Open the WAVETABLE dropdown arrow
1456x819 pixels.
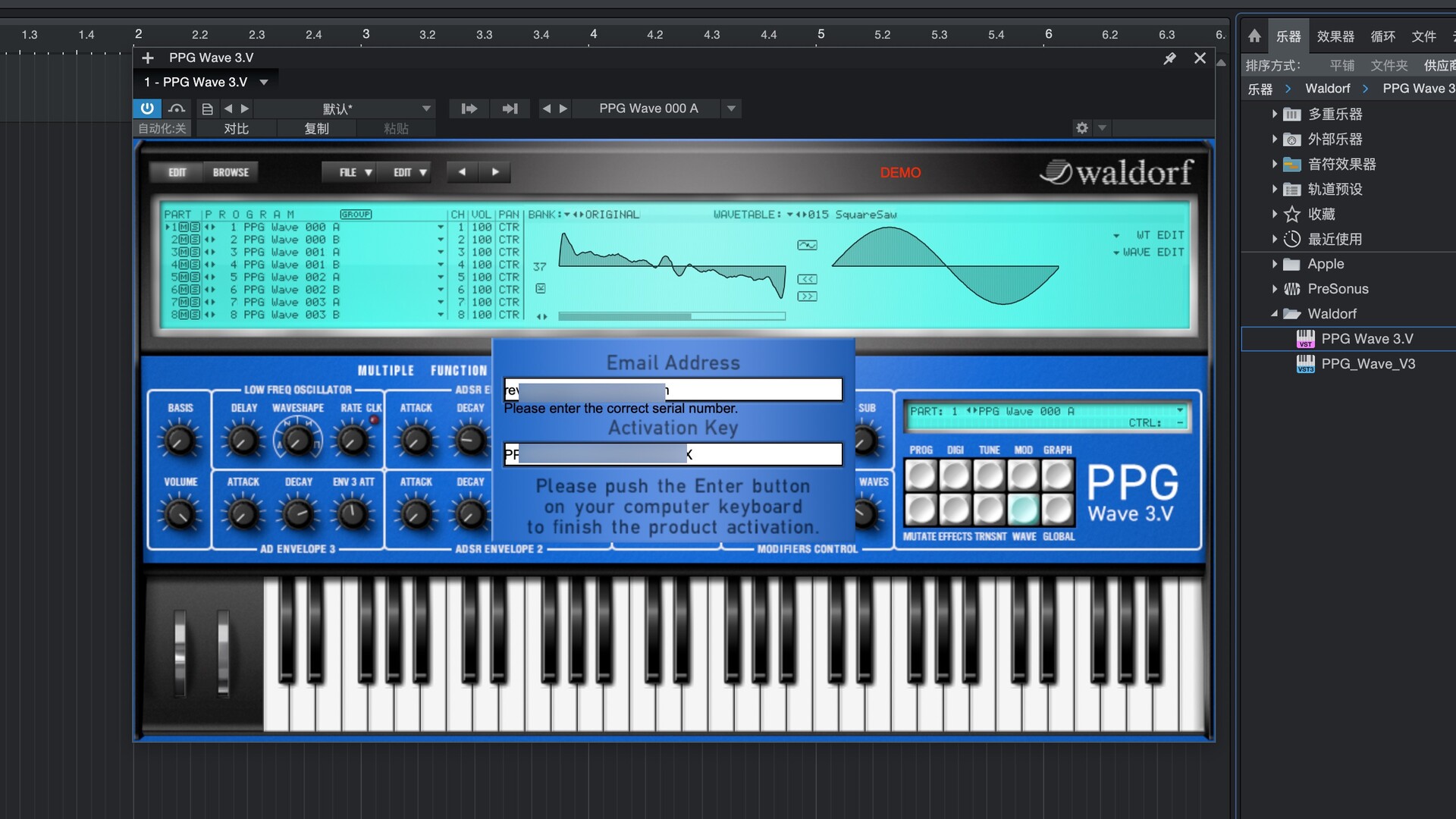[x=789, y=215]
